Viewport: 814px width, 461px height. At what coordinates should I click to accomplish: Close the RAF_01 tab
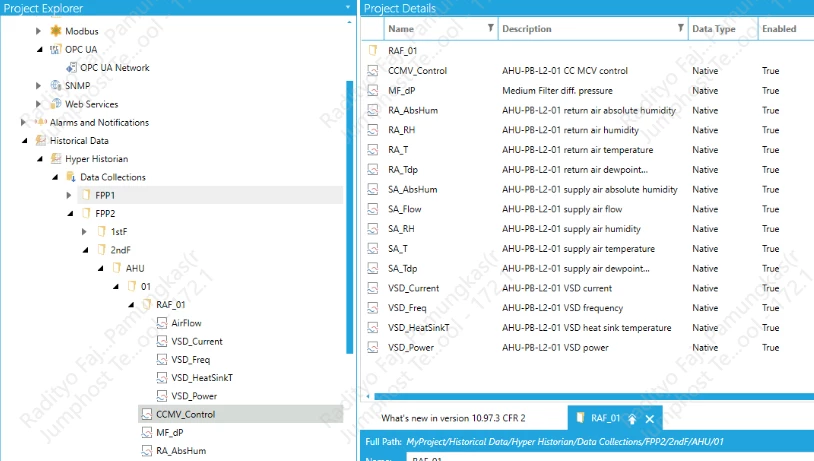coord(649,419)
